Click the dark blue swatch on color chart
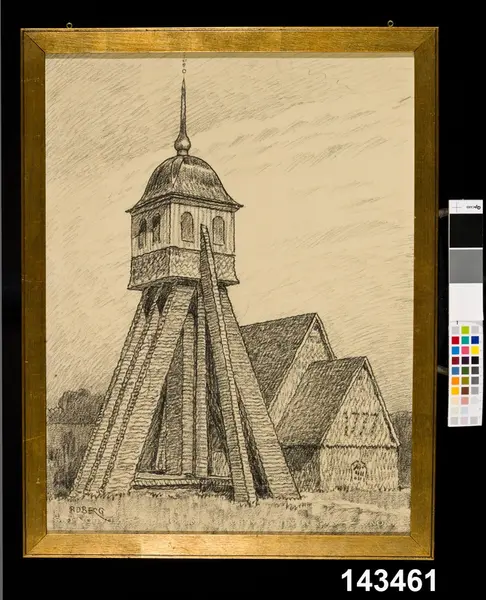Viewport: 486px width, 600px height. (475, 340)
